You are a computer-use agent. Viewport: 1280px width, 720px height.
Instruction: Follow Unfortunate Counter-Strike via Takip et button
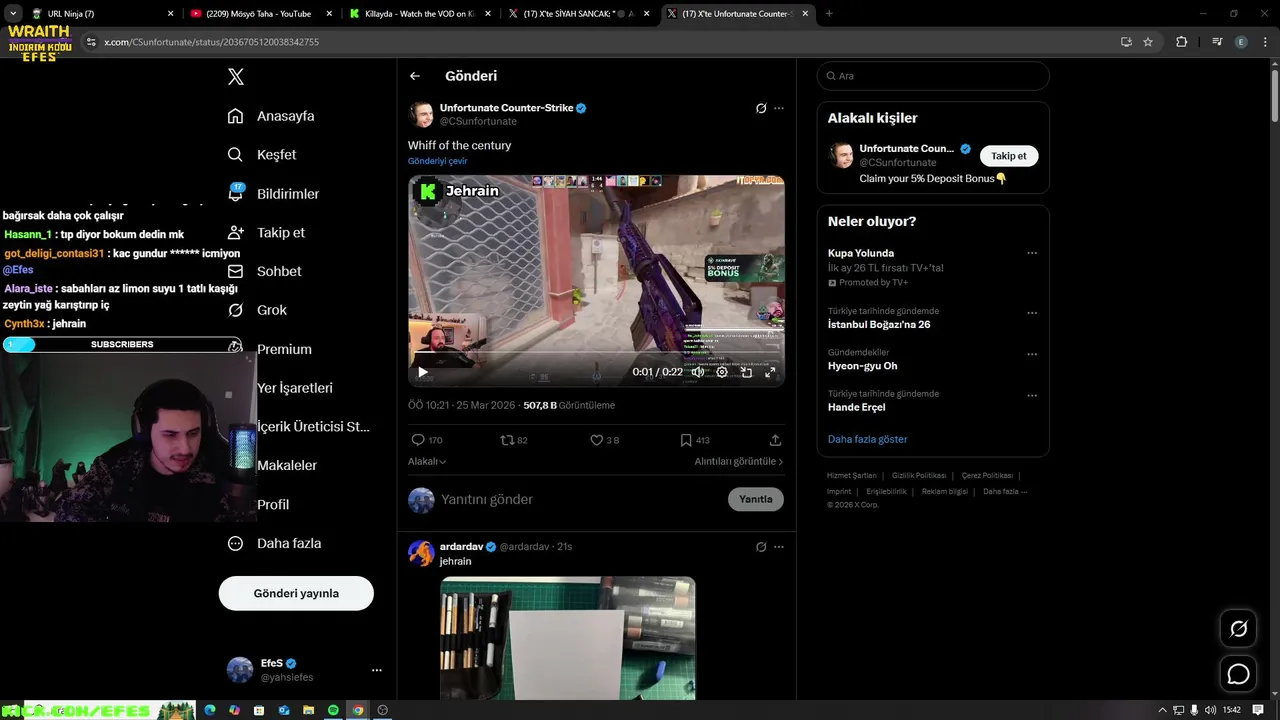point(1009,156)
